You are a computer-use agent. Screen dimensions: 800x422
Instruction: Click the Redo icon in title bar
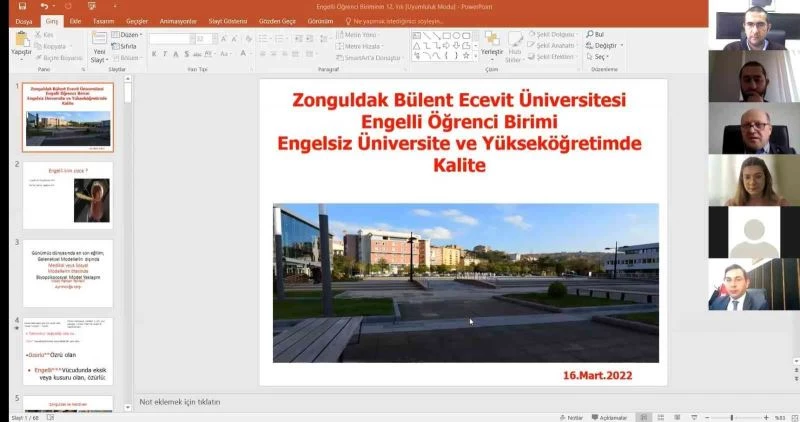[x=68, y=6]
